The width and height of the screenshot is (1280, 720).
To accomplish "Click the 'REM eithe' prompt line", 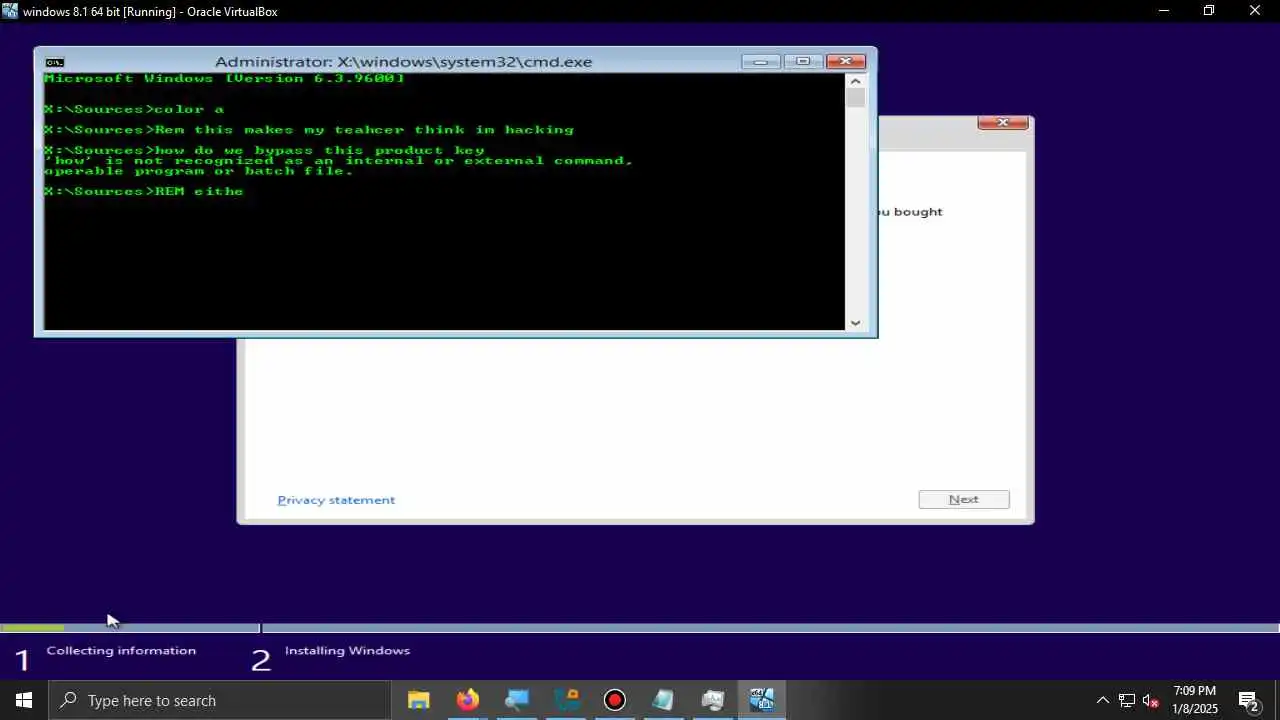I will click(x=144, y=191).
